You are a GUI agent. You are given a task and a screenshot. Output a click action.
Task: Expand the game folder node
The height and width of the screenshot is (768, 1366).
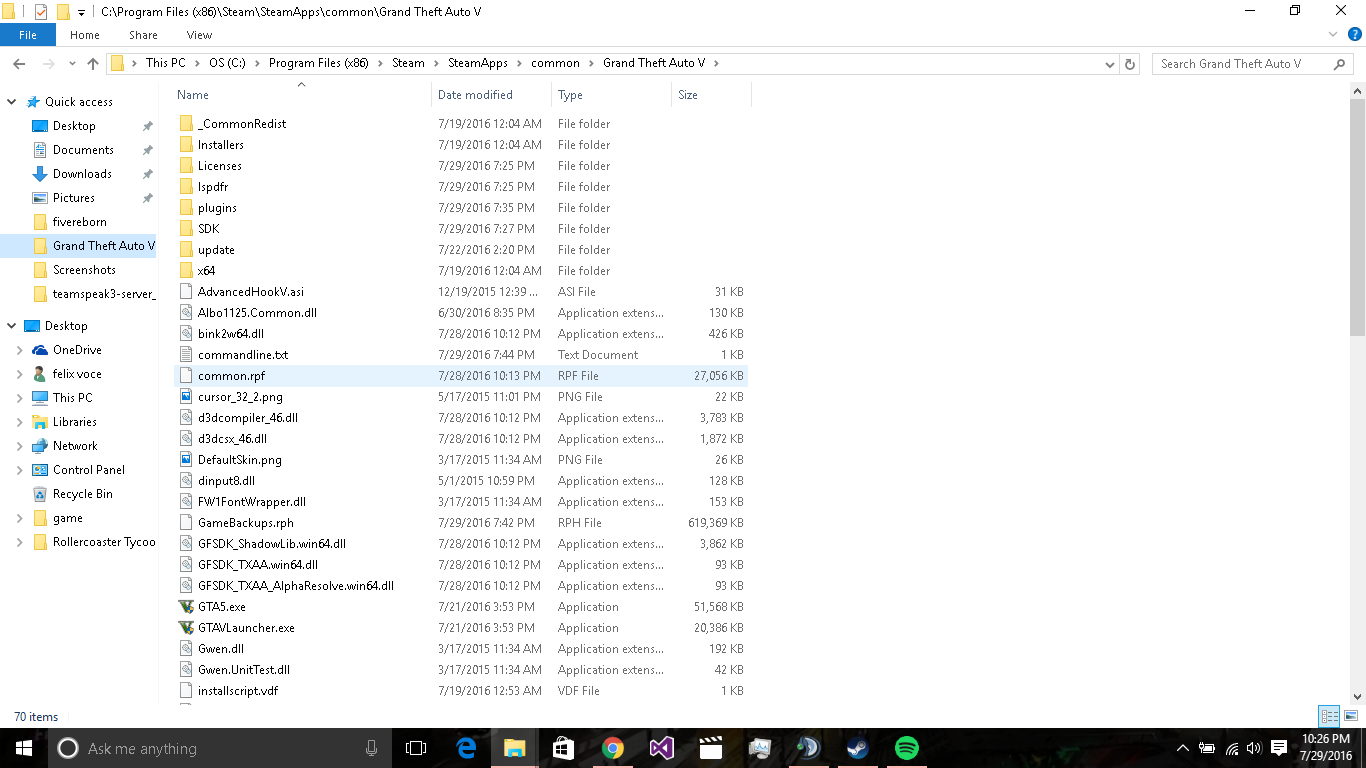point(19,518)
